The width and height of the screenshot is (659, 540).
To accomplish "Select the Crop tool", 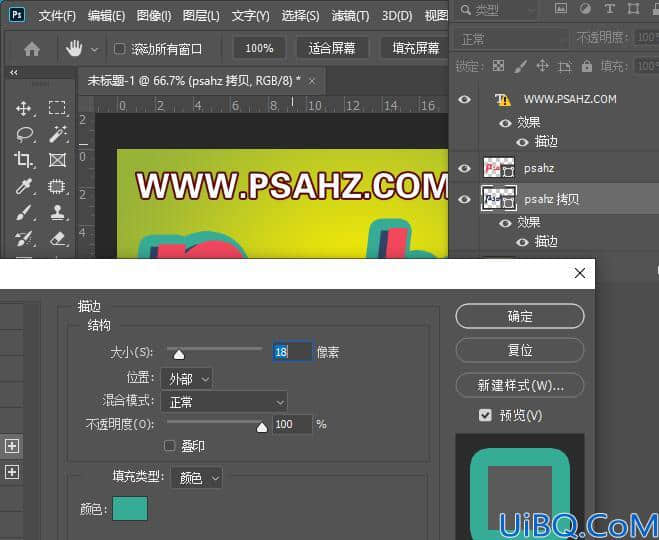I will 23,160.
